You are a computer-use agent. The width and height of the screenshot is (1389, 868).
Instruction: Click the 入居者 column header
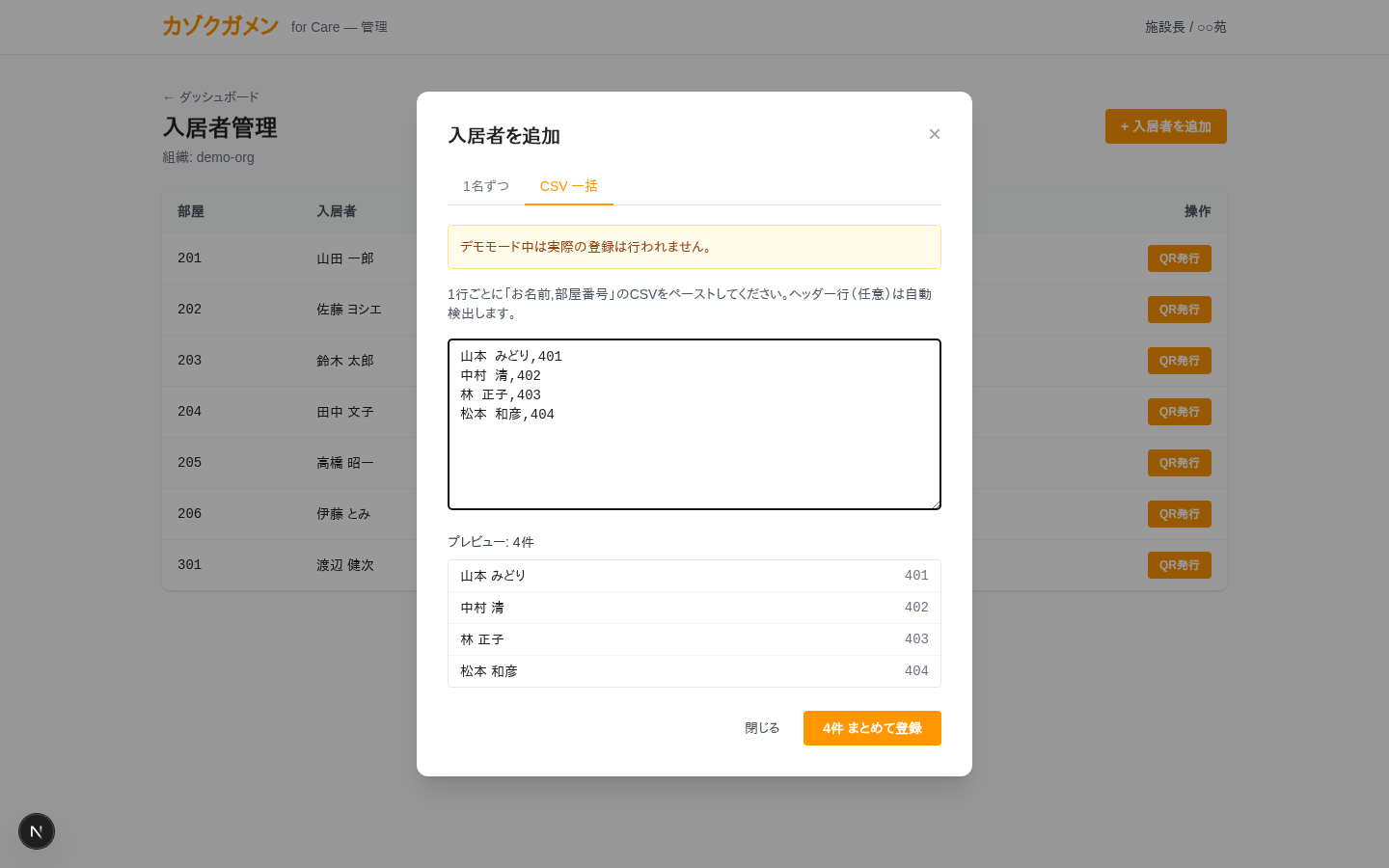pos(337,211)
